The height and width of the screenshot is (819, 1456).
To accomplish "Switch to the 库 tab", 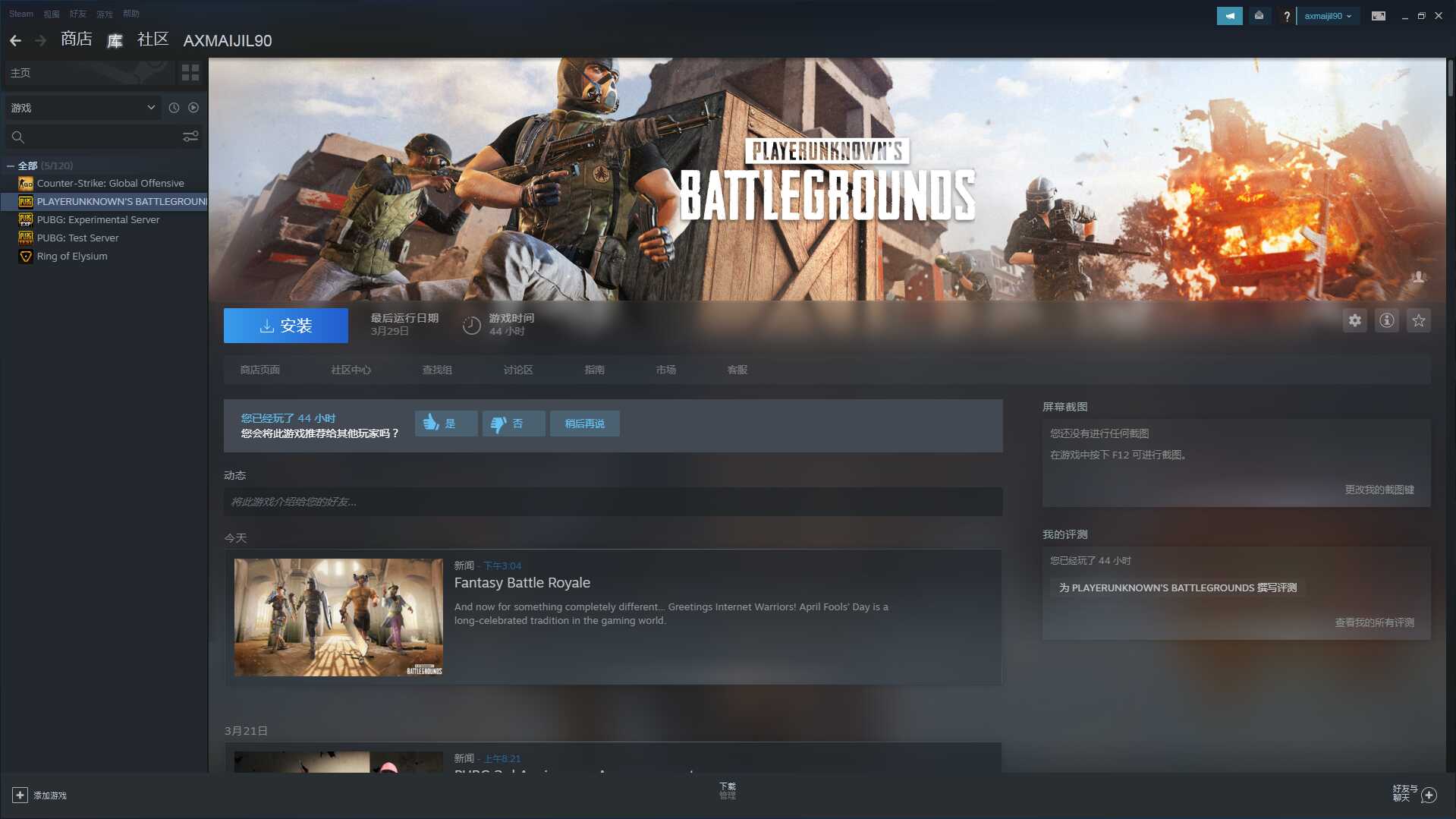I will pyautogui.click(x=115, y=40).
